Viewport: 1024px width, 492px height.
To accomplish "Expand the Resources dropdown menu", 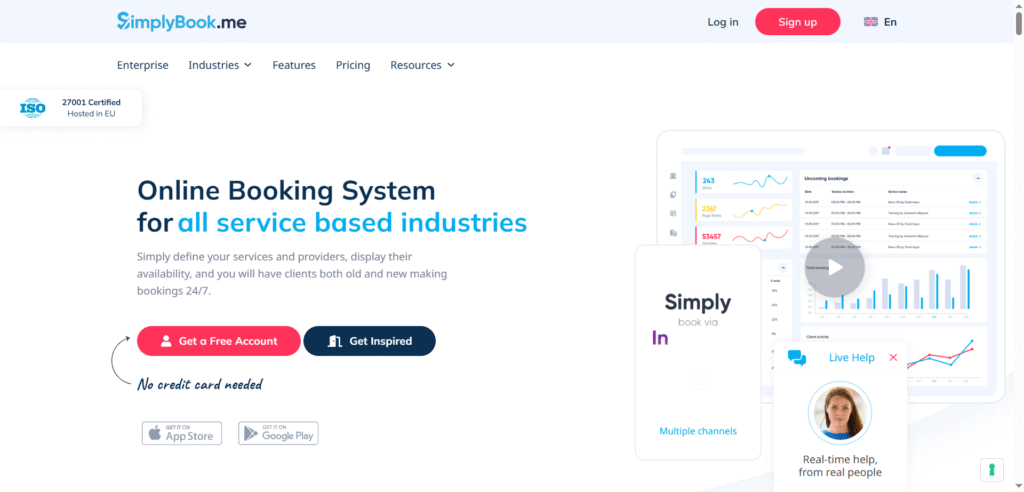I will coord(423,65).
